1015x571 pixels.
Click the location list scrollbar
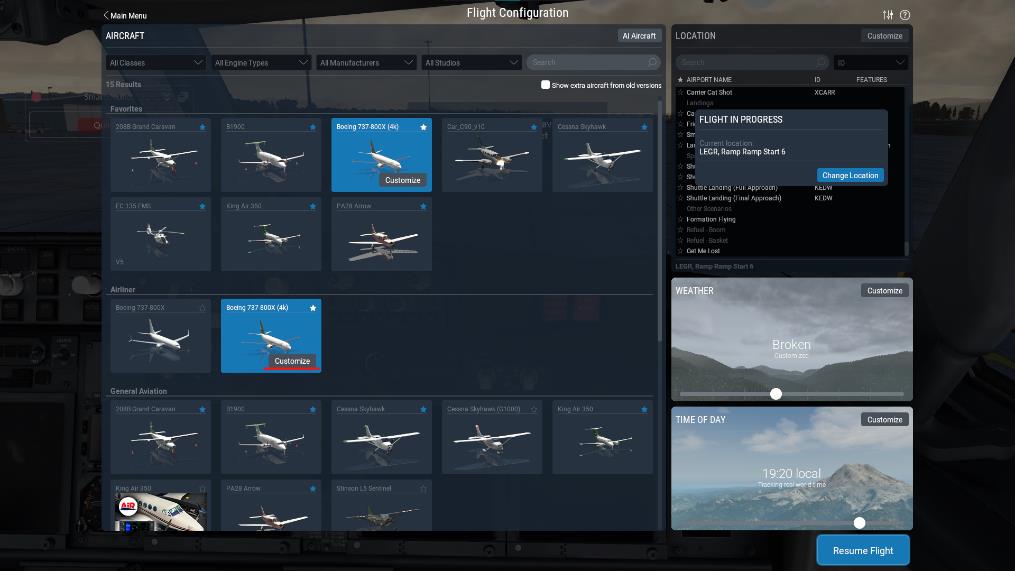click(x=906, y=248)
